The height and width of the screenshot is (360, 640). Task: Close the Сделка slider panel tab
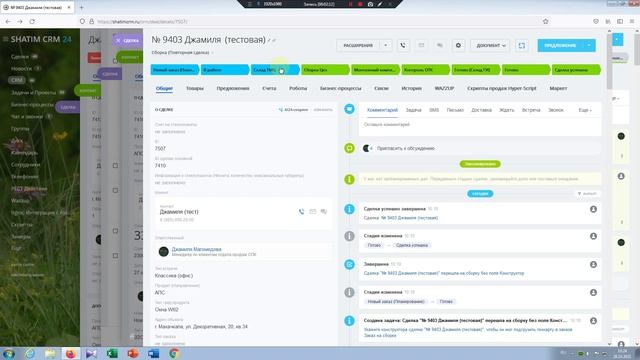click(118, 40)
